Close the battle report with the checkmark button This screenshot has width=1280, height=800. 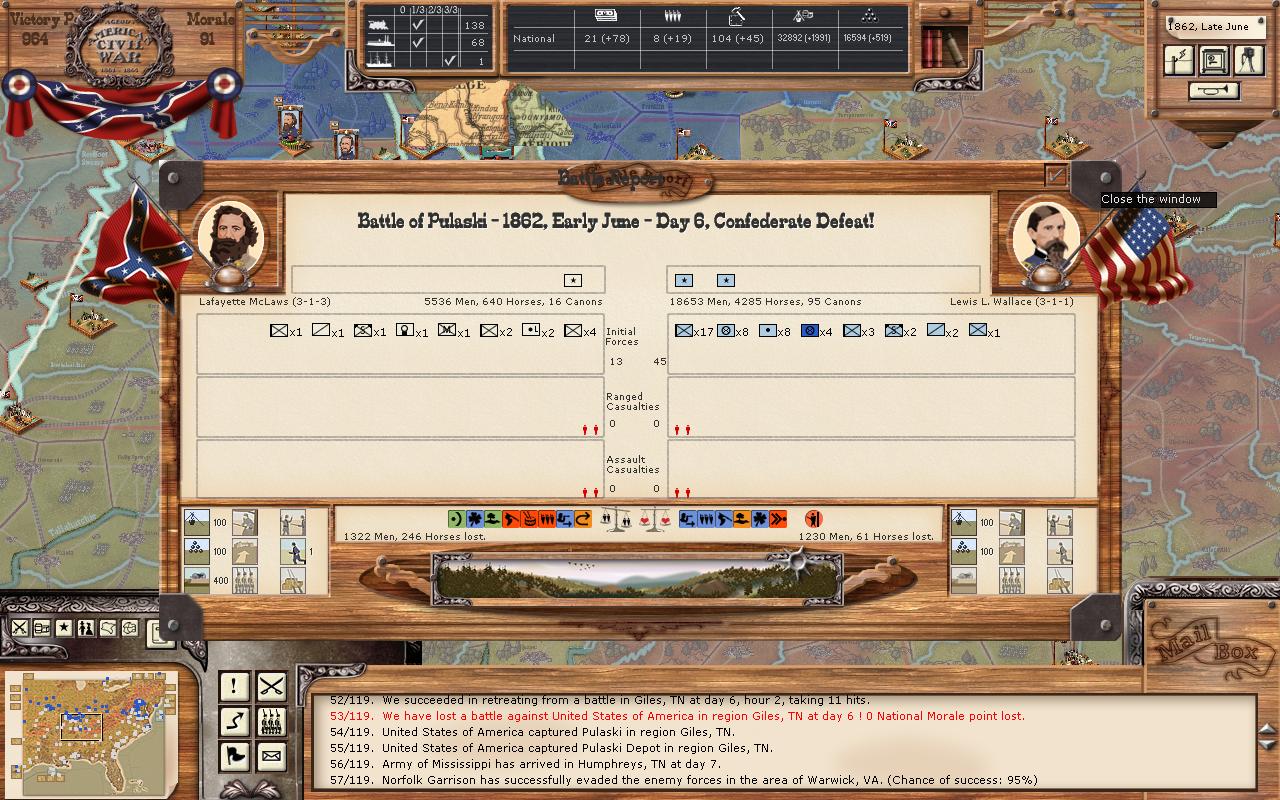(x=1055, y=175)
